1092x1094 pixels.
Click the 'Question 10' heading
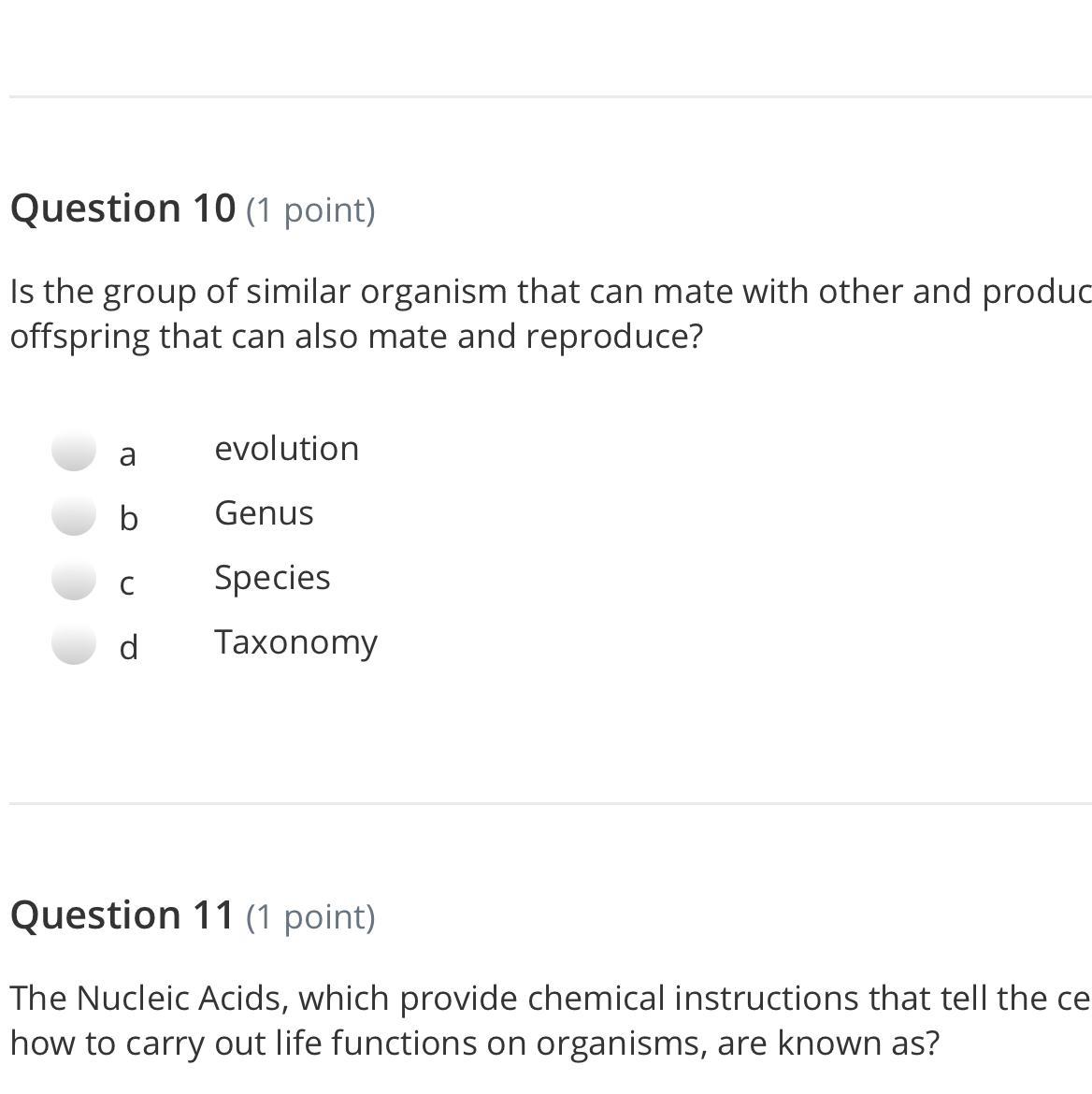coord(122,208)
